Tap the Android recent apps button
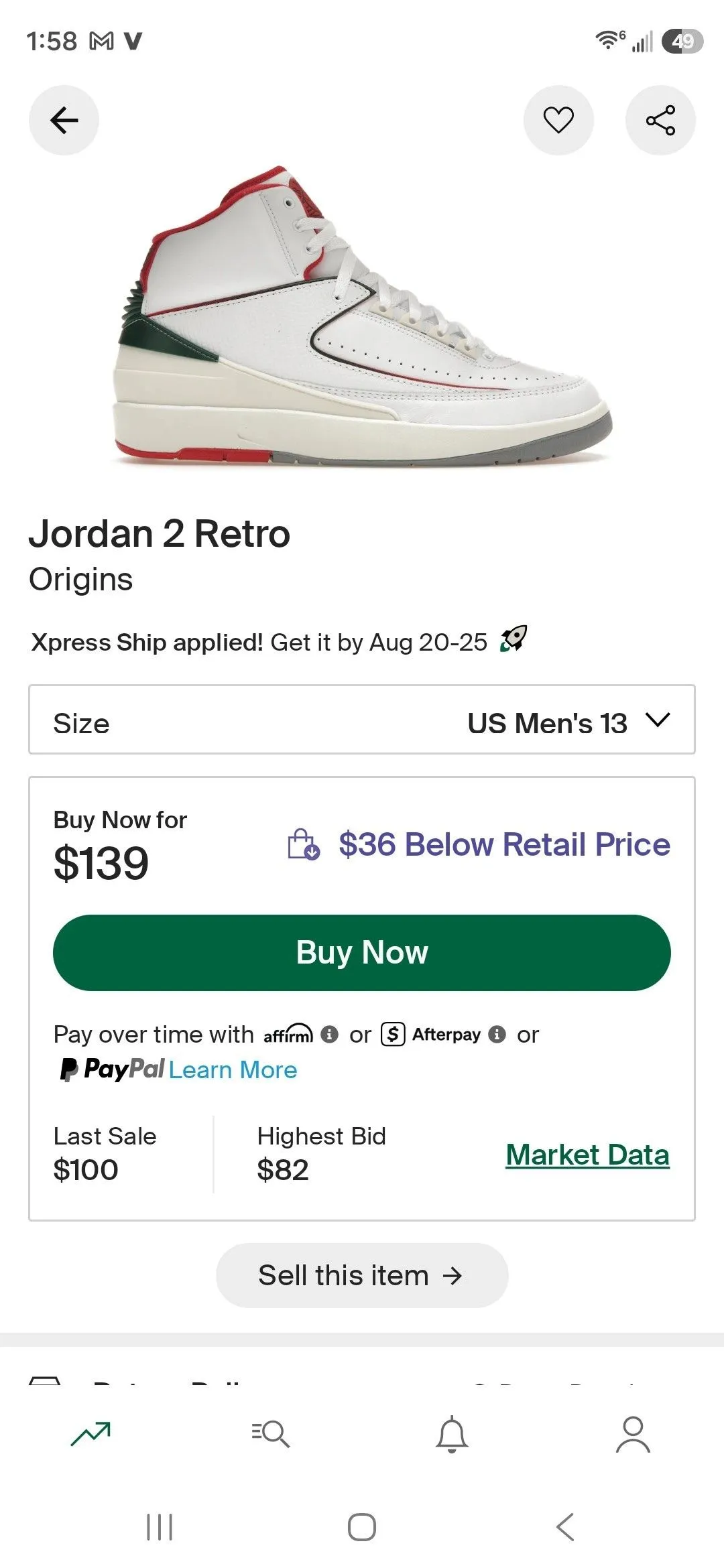 pyautogui.click(x=160, y=1527)
